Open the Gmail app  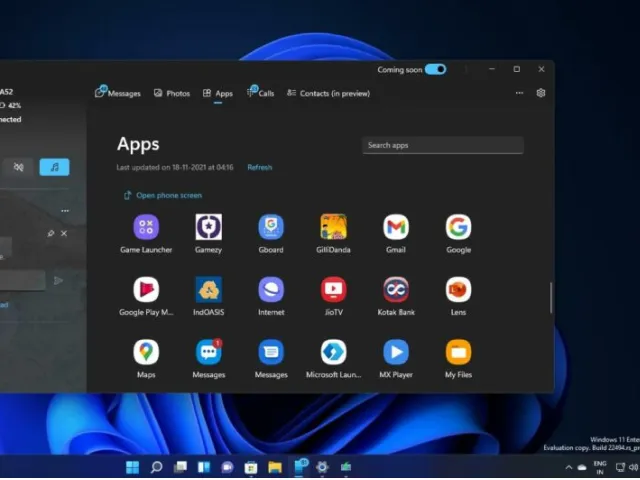click(x=396, y=227)
